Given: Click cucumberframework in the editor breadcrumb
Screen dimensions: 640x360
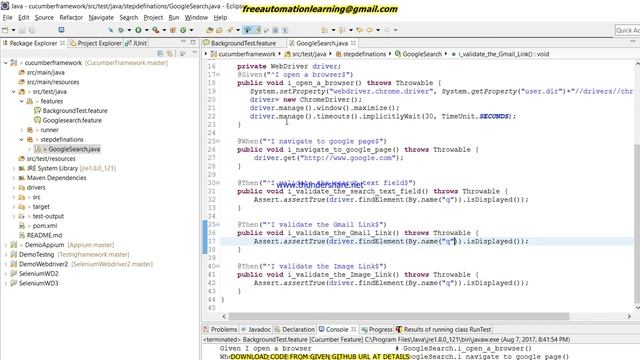Looking at the screenshot, I should coord(247,54).
